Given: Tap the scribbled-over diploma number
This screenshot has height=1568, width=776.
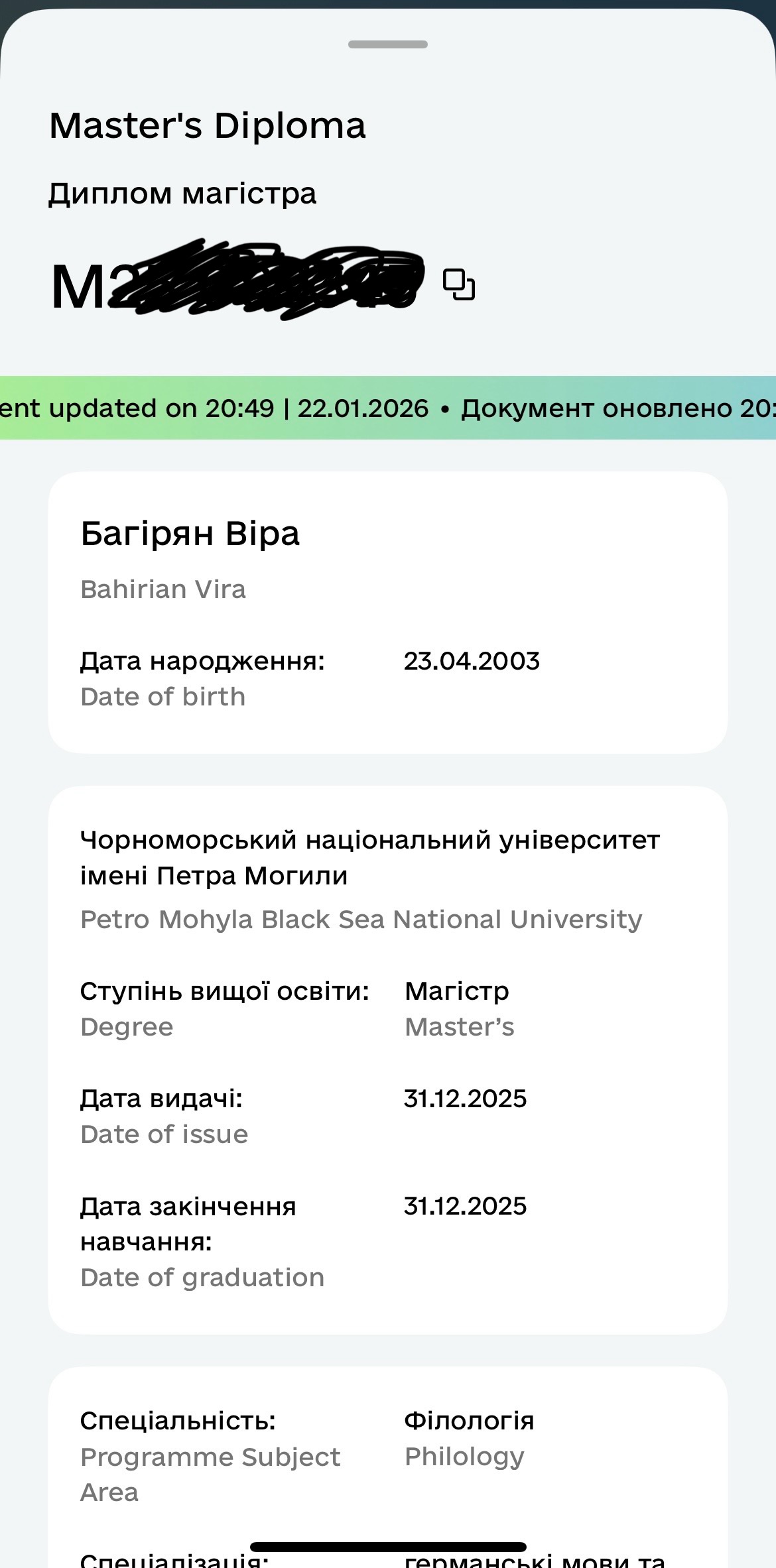Looking at the screenshot, I should pyautogui.click(x=265, y=283).
